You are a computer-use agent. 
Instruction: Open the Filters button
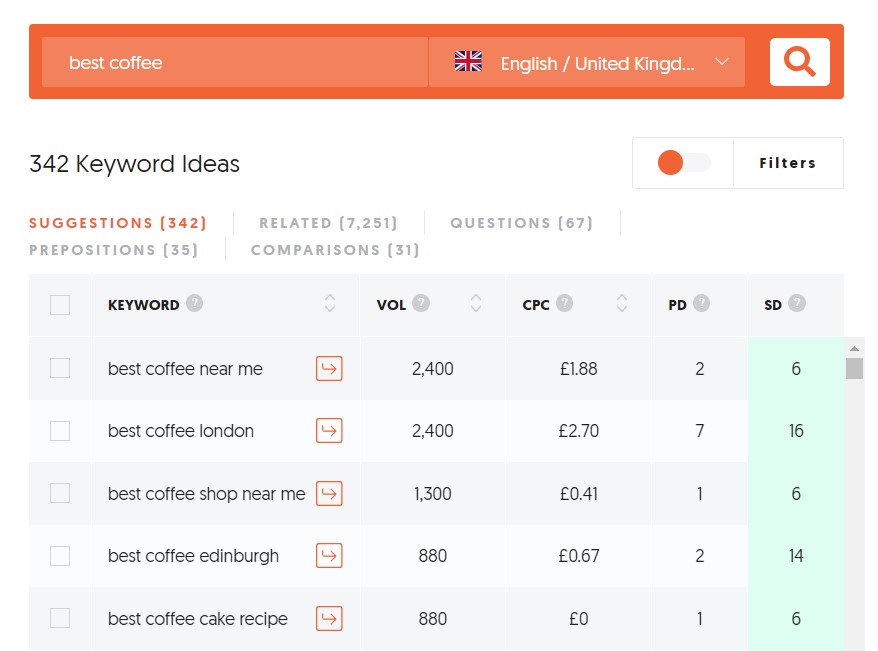point(787,163)
